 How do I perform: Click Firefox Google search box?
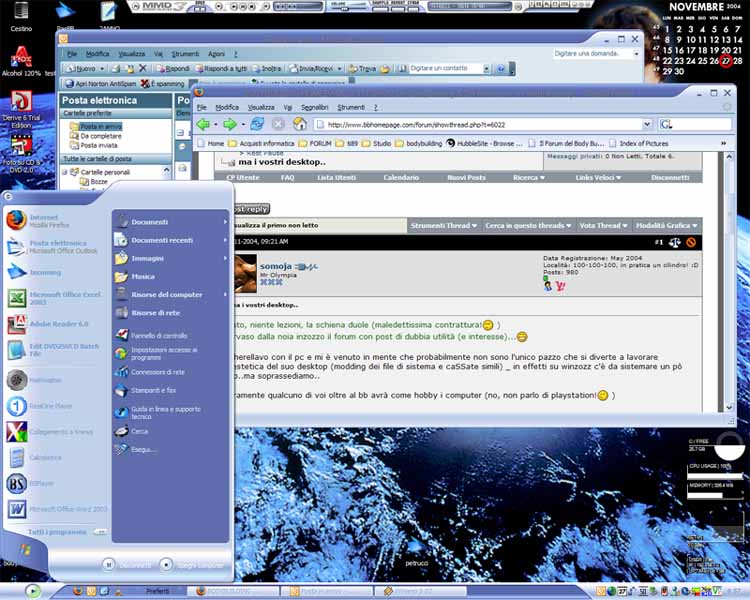(695, 124)
